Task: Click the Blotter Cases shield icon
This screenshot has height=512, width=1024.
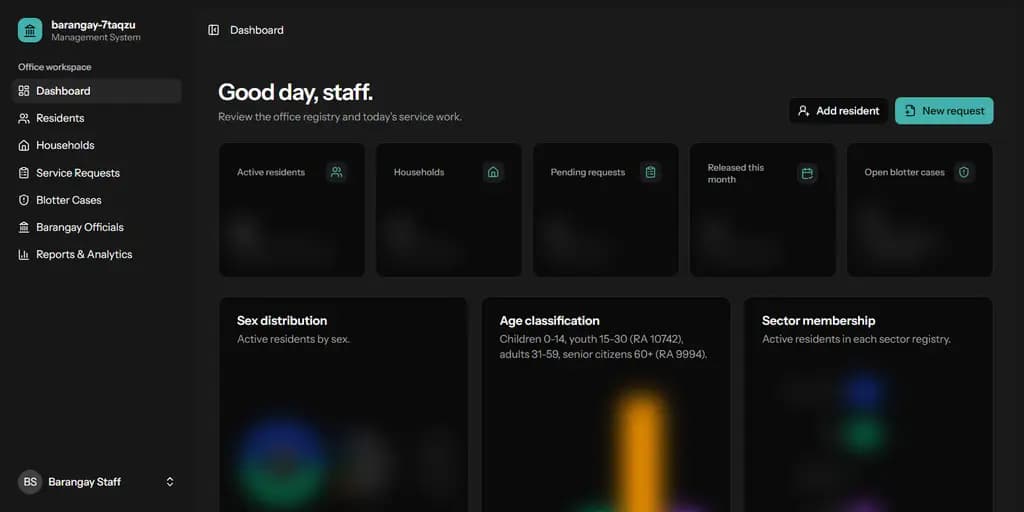Action: 24,200
